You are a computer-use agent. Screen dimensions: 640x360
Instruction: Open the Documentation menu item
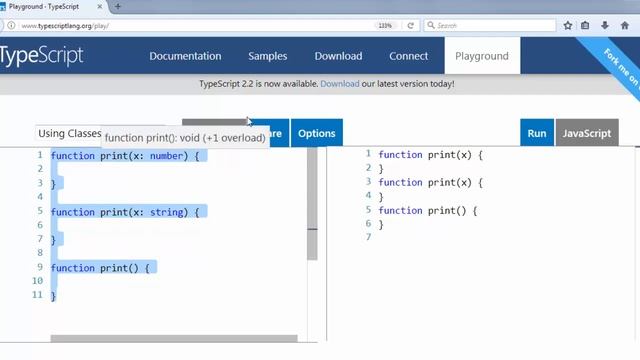point(185,56)
